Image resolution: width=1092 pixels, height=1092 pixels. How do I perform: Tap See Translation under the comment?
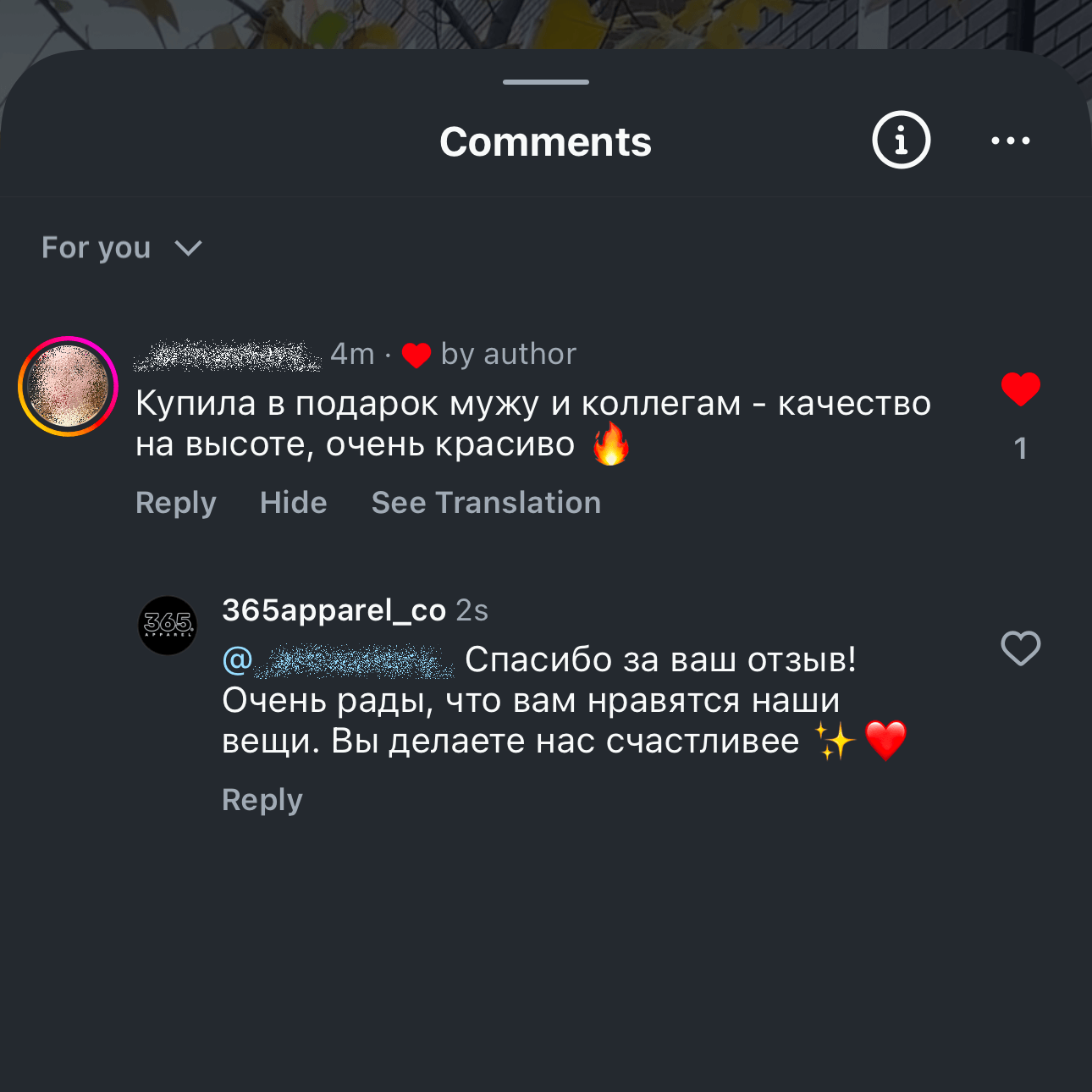pos(486,503)
